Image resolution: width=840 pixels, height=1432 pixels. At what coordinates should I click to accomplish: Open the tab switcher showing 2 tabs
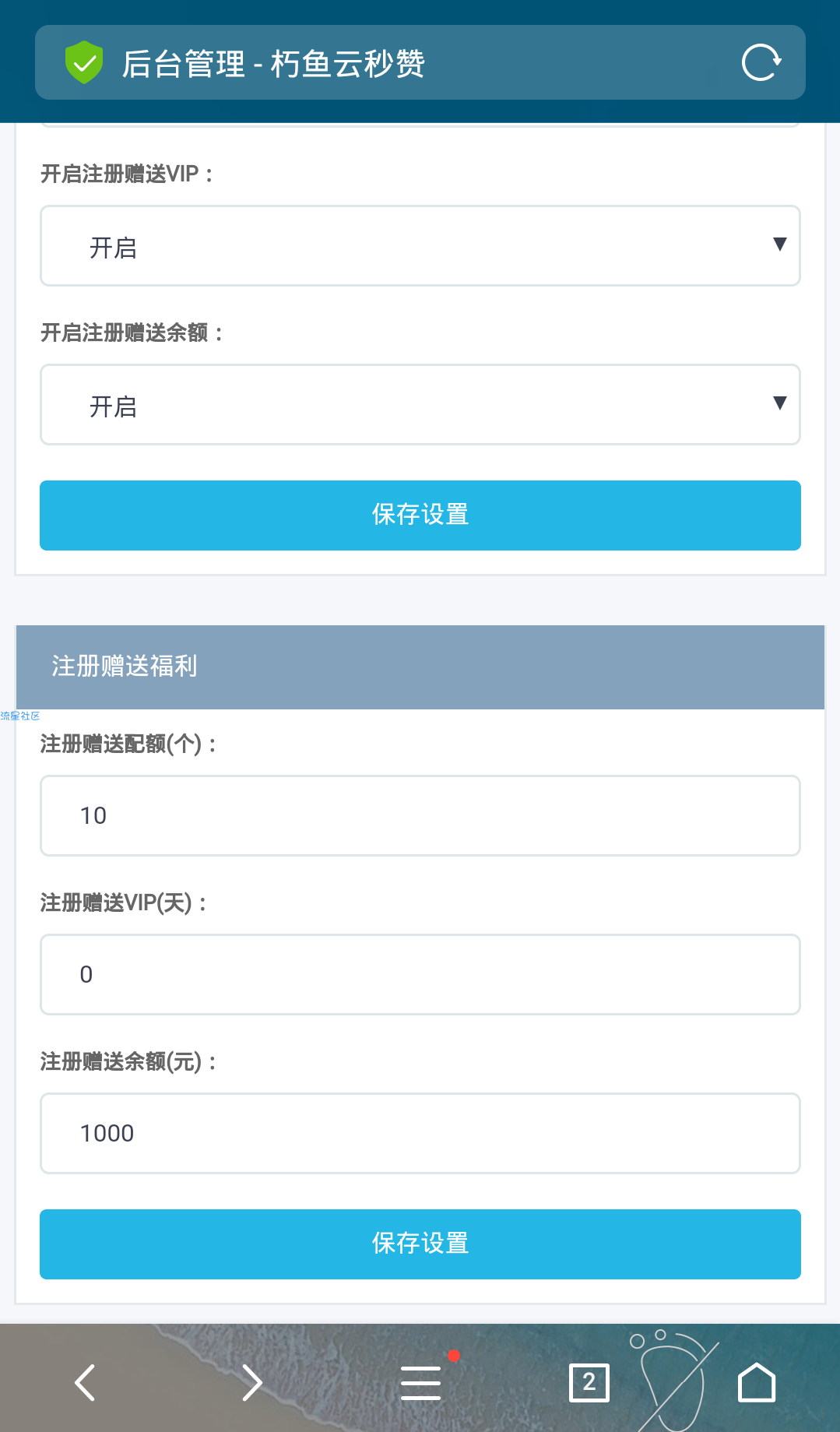(x=589, y=1383)
